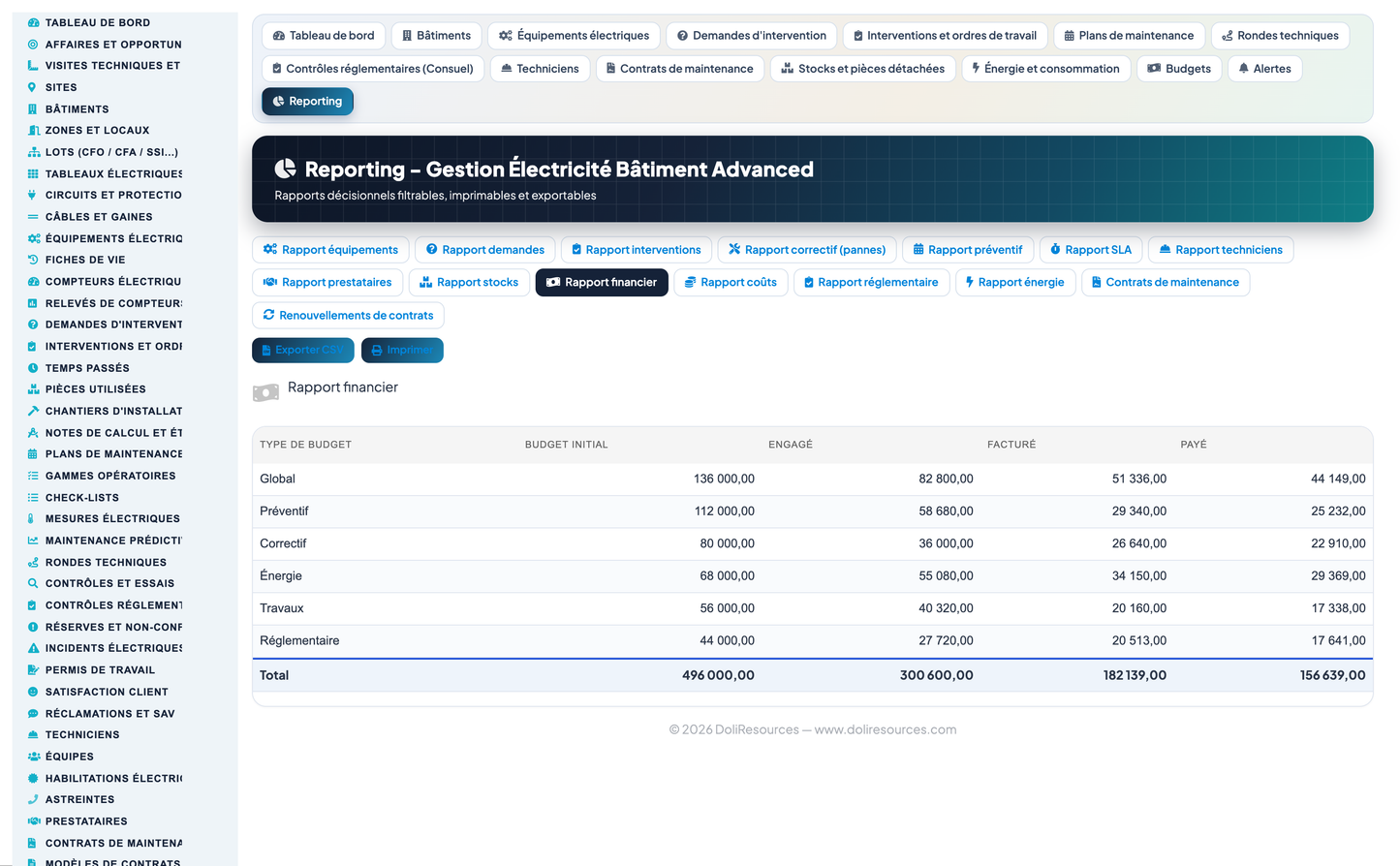Viewport: 1400px width, 866px height.
Task: Select the Sites pin icon in the sidebar
Action: point(33,87)
